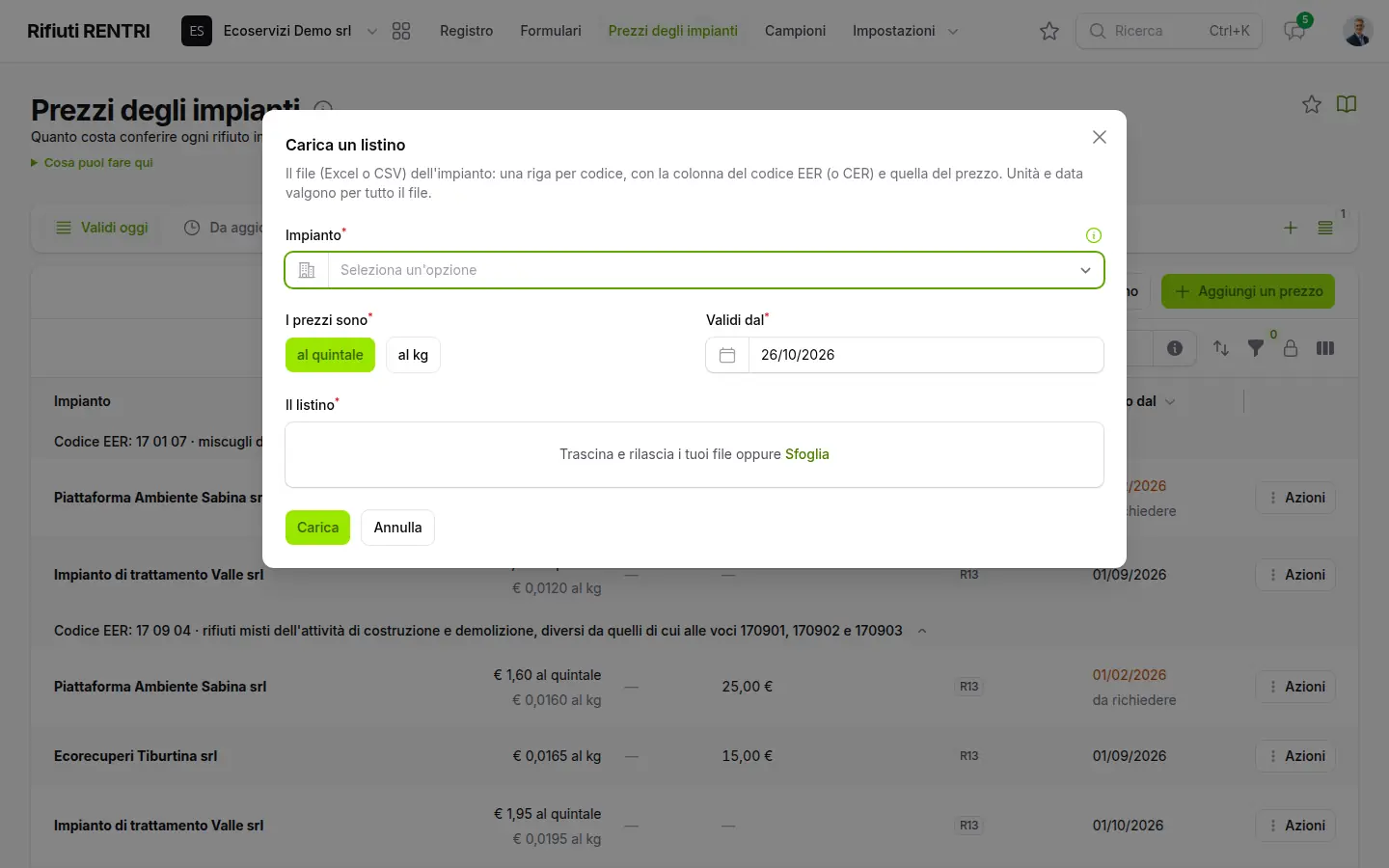Open the Campioni menu item
1389x868 pixels.
coord(795,31)
